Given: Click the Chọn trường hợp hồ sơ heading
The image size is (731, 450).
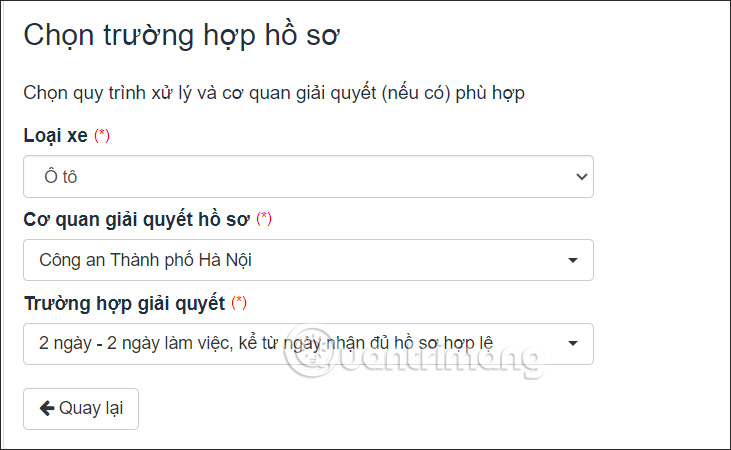Looking at the screenshot, I should 182,35.
